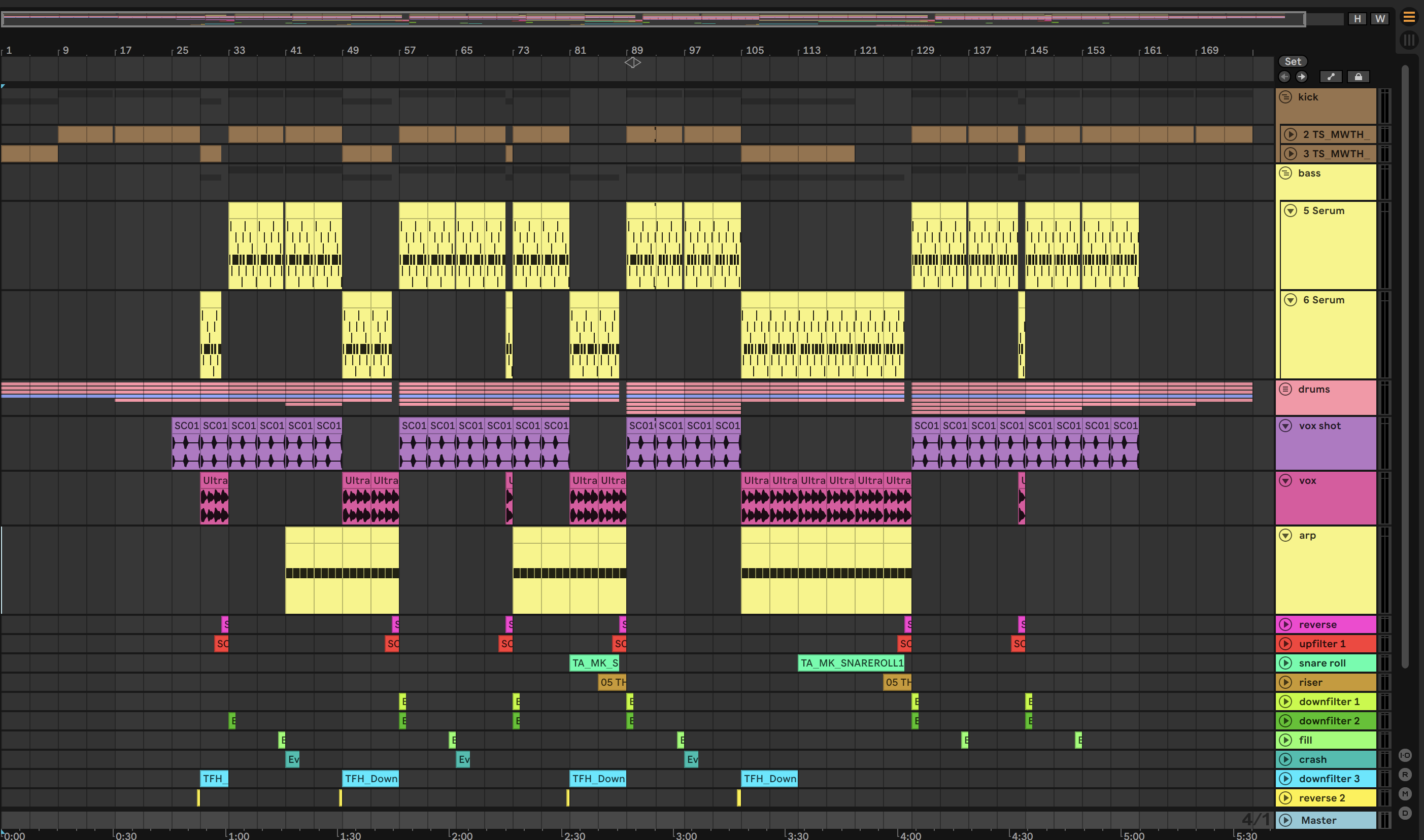
Task: Toggle the I-O section visibility
Action: tap(1405, 755)
